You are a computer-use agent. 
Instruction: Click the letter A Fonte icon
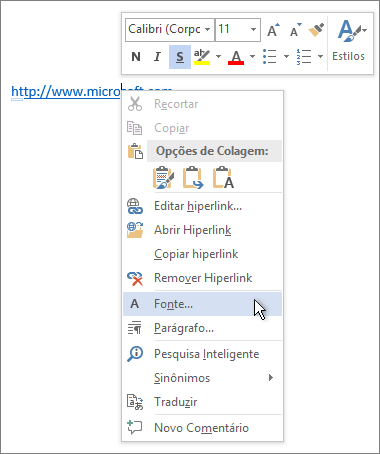click(134, 304)
